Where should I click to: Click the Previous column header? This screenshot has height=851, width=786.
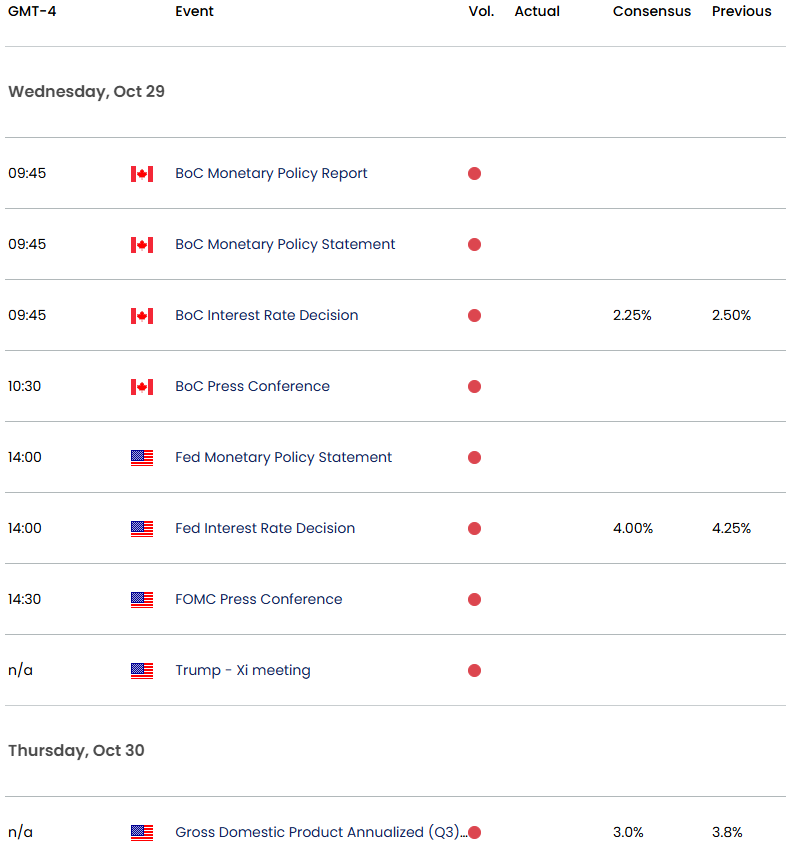point(741,12)
